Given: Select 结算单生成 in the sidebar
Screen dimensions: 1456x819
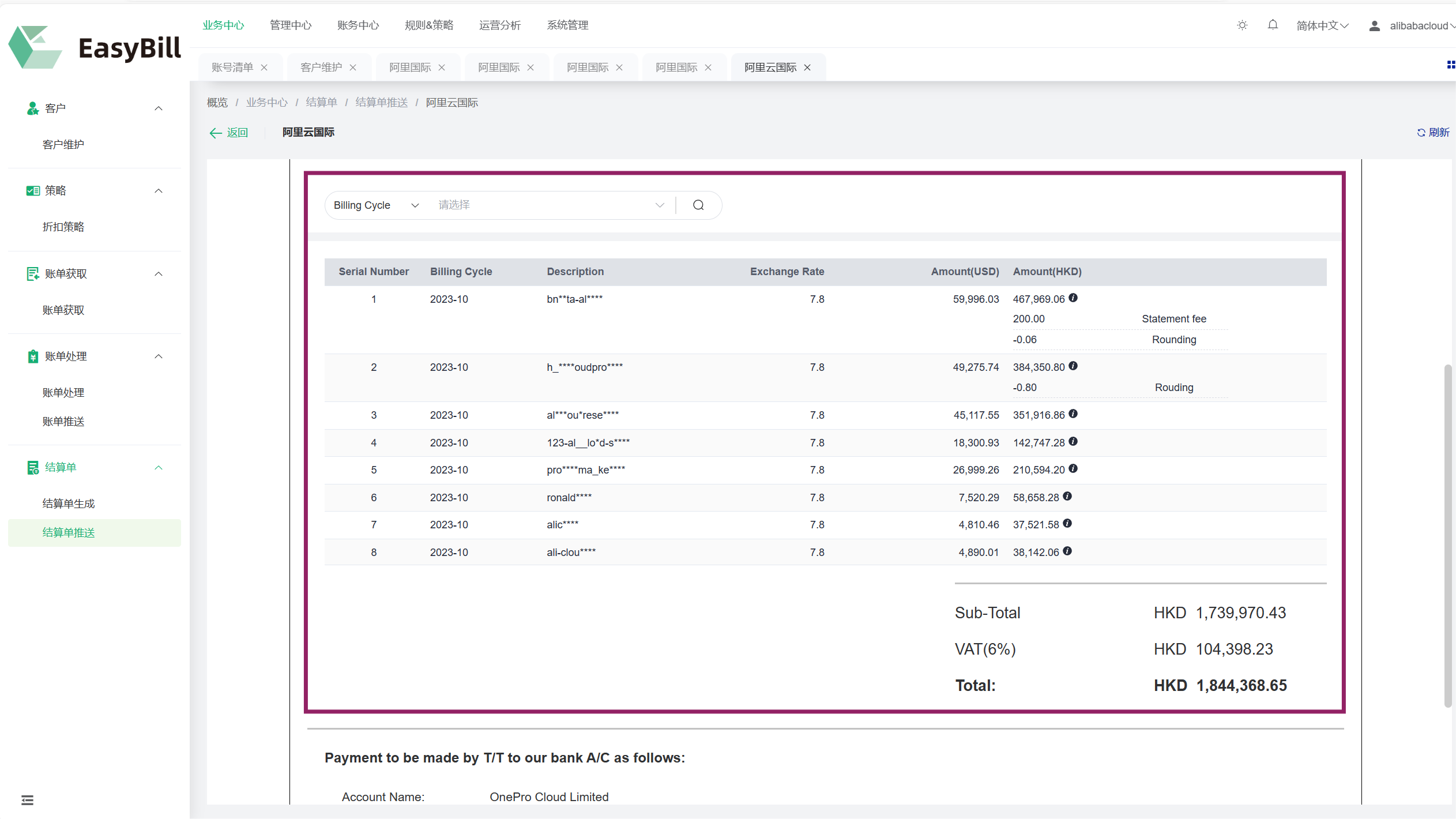Looking at the screenshot, I should [69, 504].
